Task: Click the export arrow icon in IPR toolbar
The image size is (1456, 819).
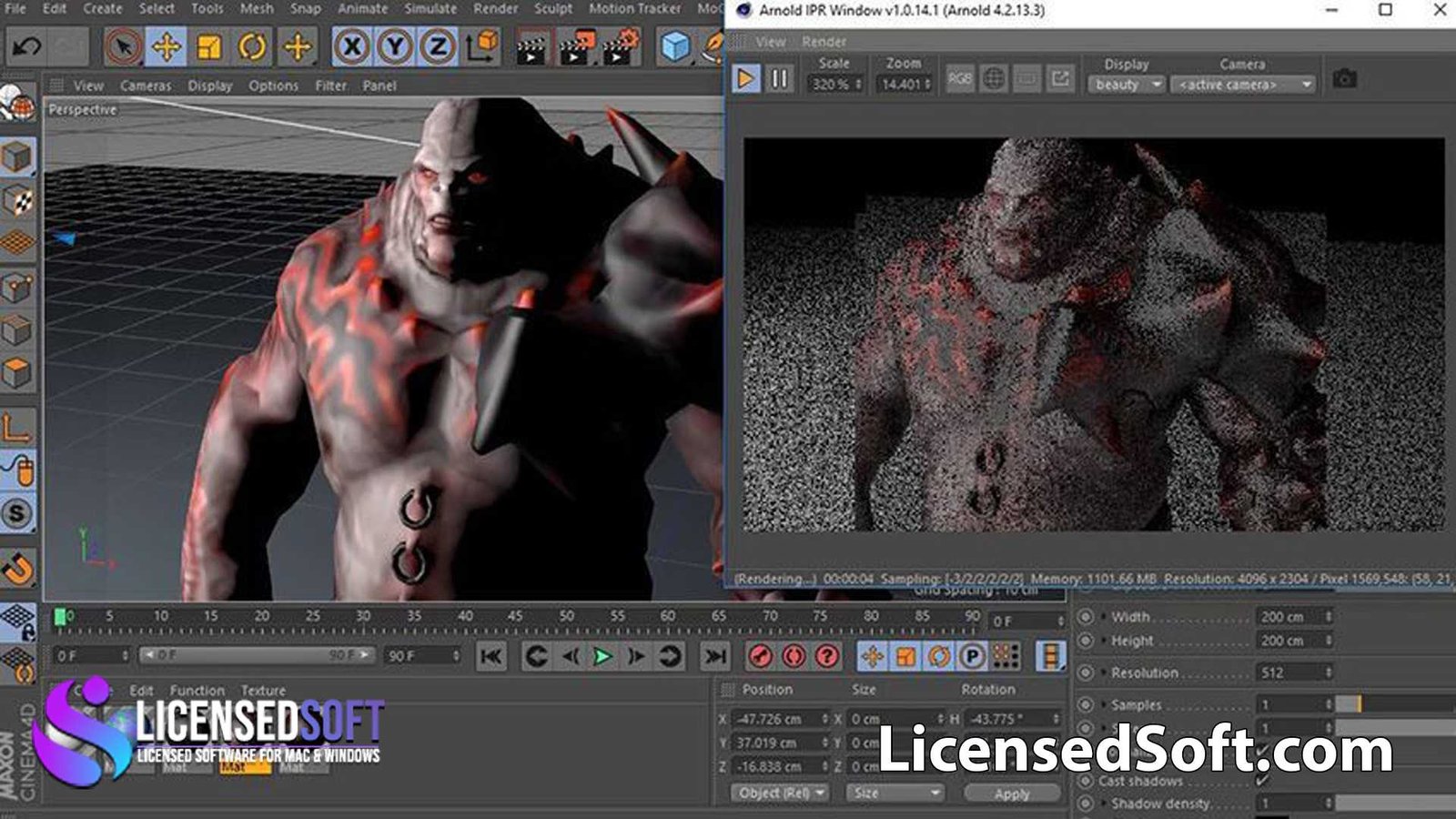Action: [x=1061, y=78]
